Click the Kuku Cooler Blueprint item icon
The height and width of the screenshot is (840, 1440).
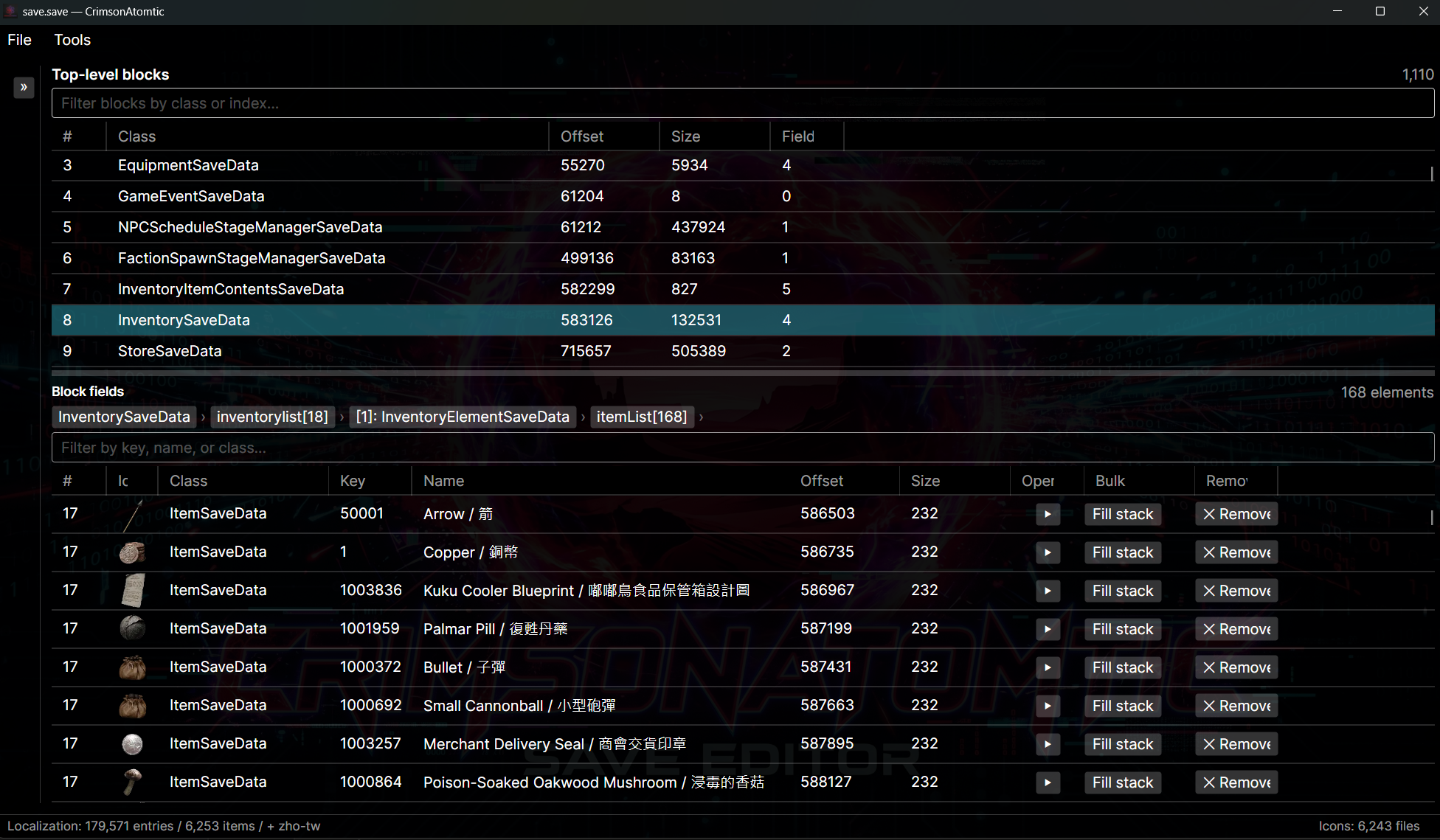pyautogui.click(x=133, y=591)
